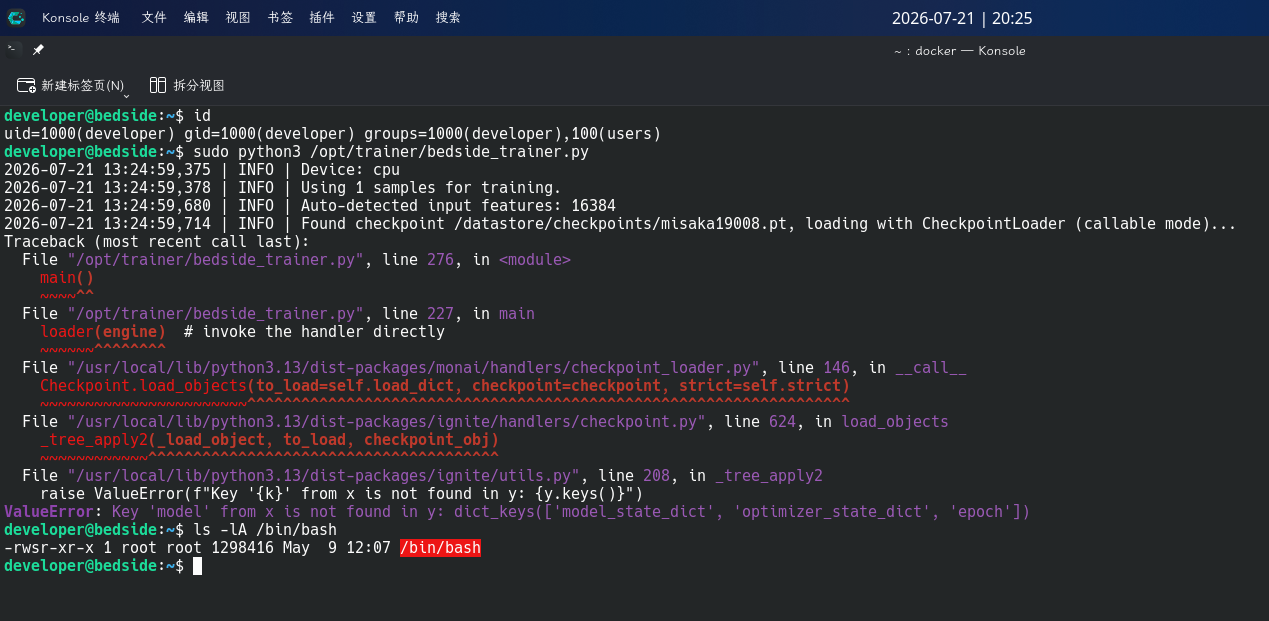The image size is (1269, 621).
Task: Click the '-rwsr-xr-x' permissions text
Action: click(49, 548)
